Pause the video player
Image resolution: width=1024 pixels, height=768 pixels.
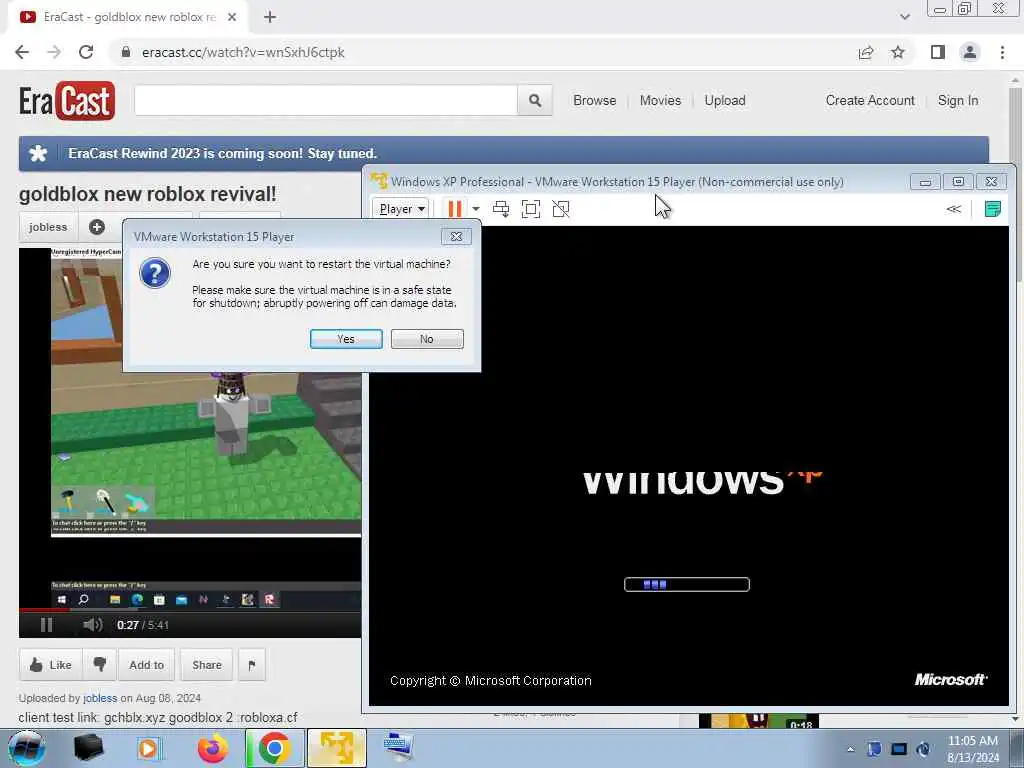pyautogui.click(x=46, y=625)
